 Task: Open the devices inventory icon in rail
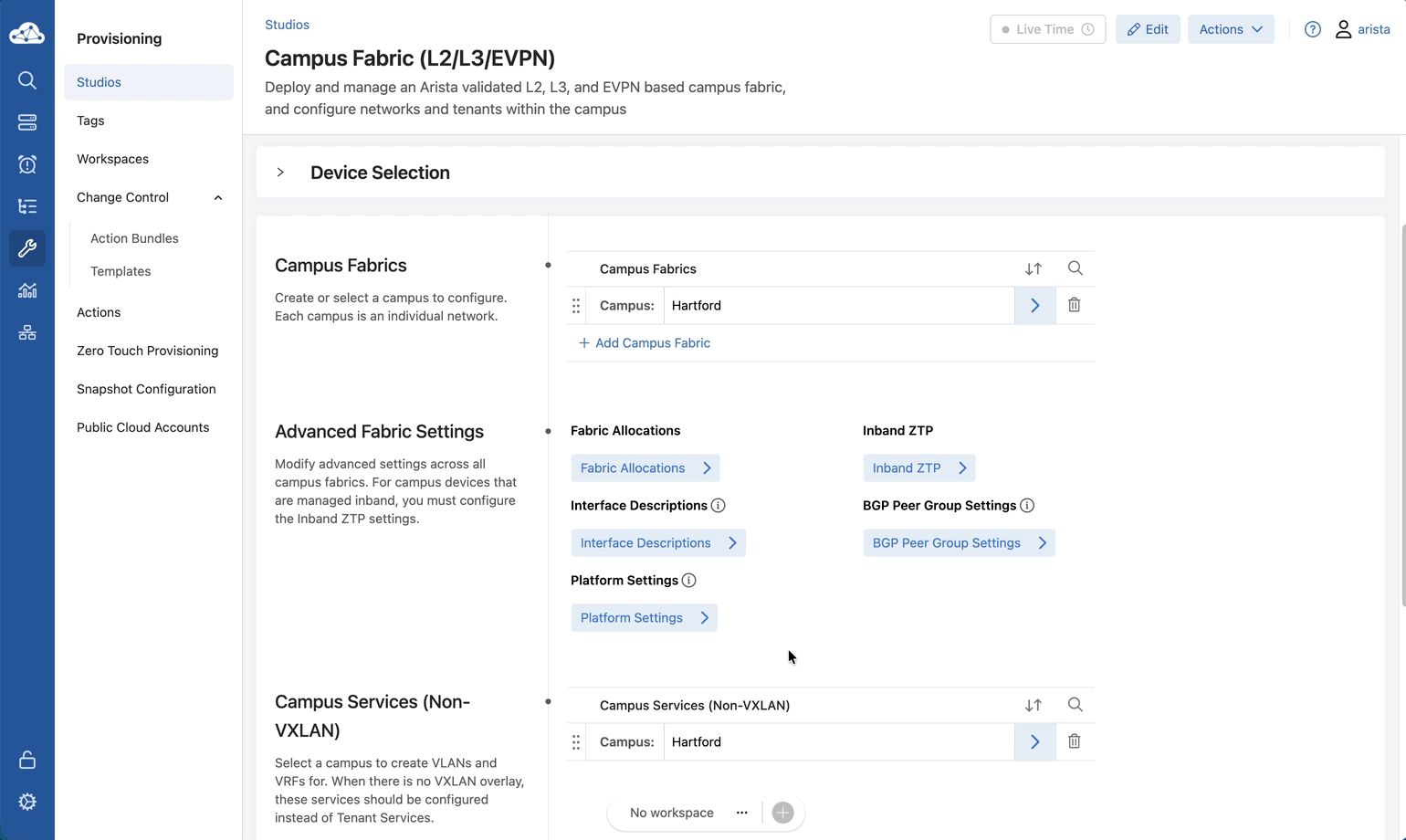[27, 122]
